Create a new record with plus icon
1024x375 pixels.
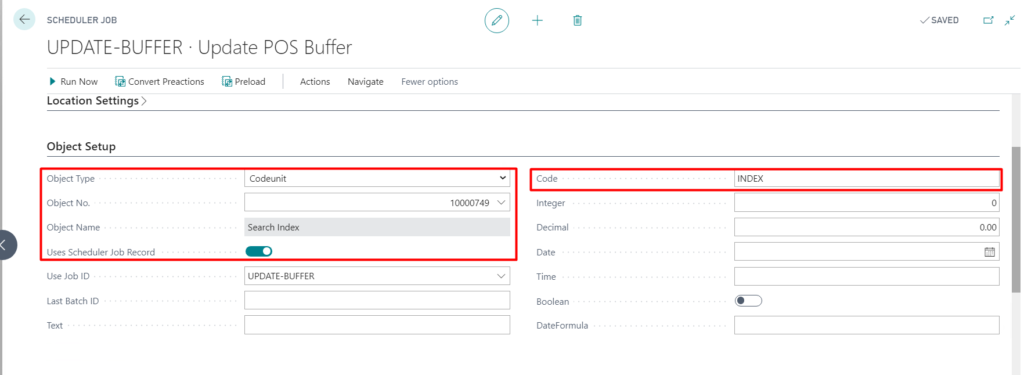pos(537,21)
